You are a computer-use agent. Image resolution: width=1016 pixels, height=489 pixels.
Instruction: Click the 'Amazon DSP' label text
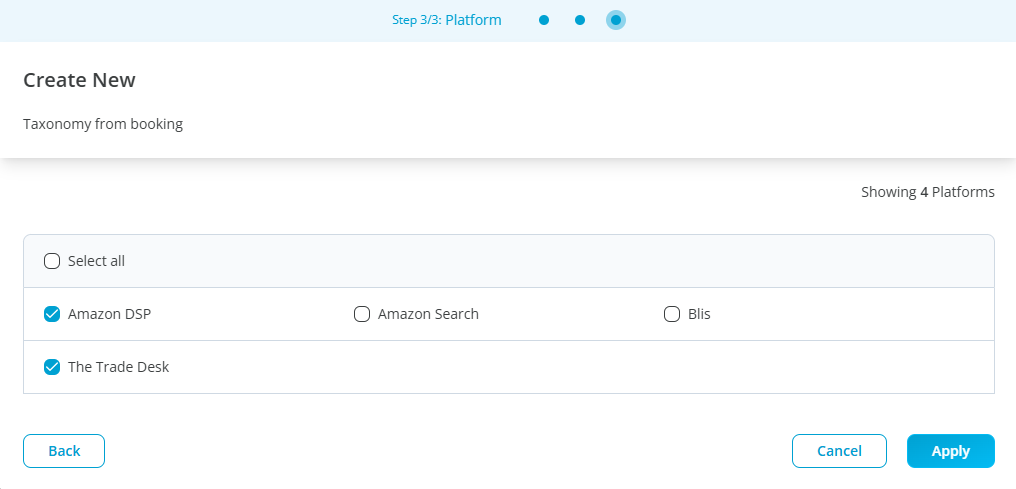109,314
